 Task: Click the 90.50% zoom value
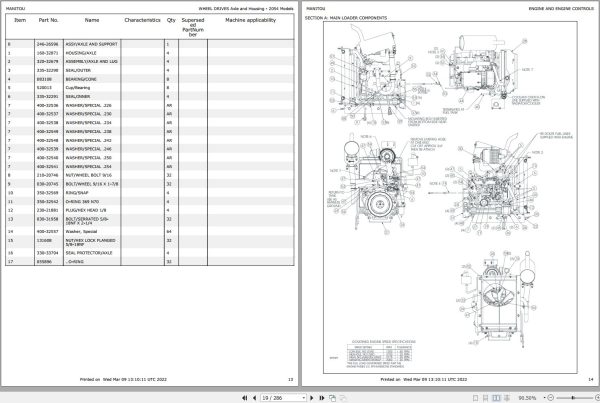[x=527, y=398]
